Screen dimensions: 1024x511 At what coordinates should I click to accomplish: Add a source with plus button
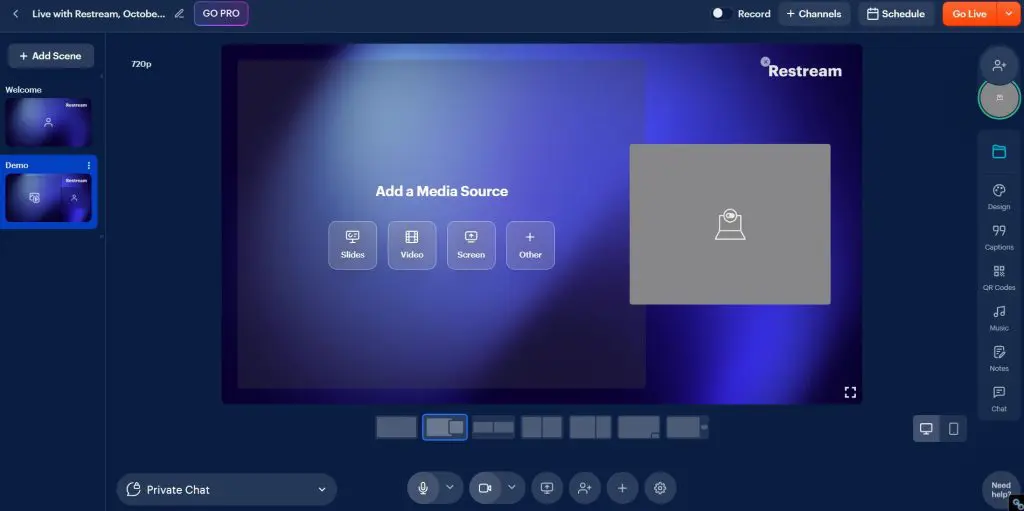point(622,488)
